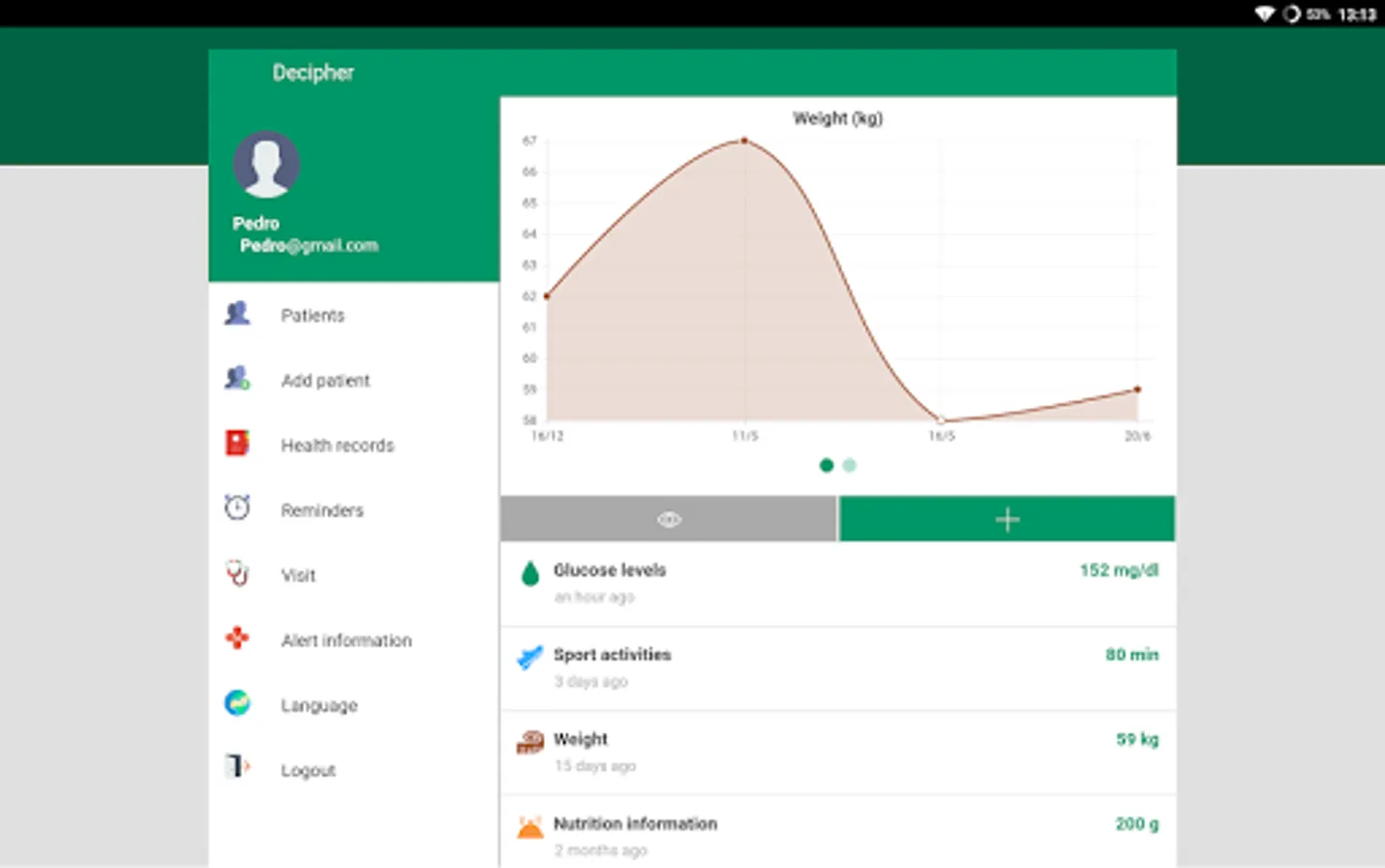
Task: Click the chart peak data point at 67
Action: pyautogui.click(x=745, y=141)
